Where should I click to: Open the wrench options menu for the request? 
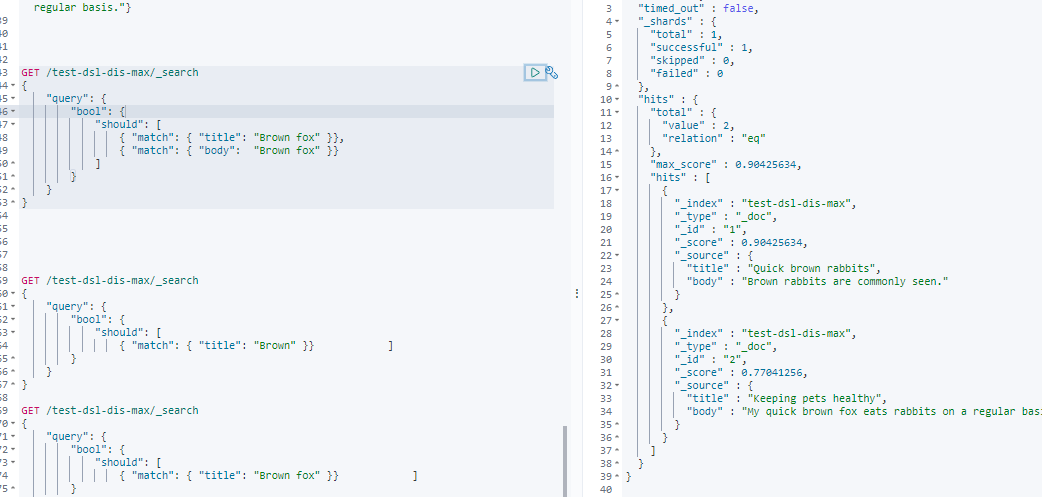tap(552, 72)
